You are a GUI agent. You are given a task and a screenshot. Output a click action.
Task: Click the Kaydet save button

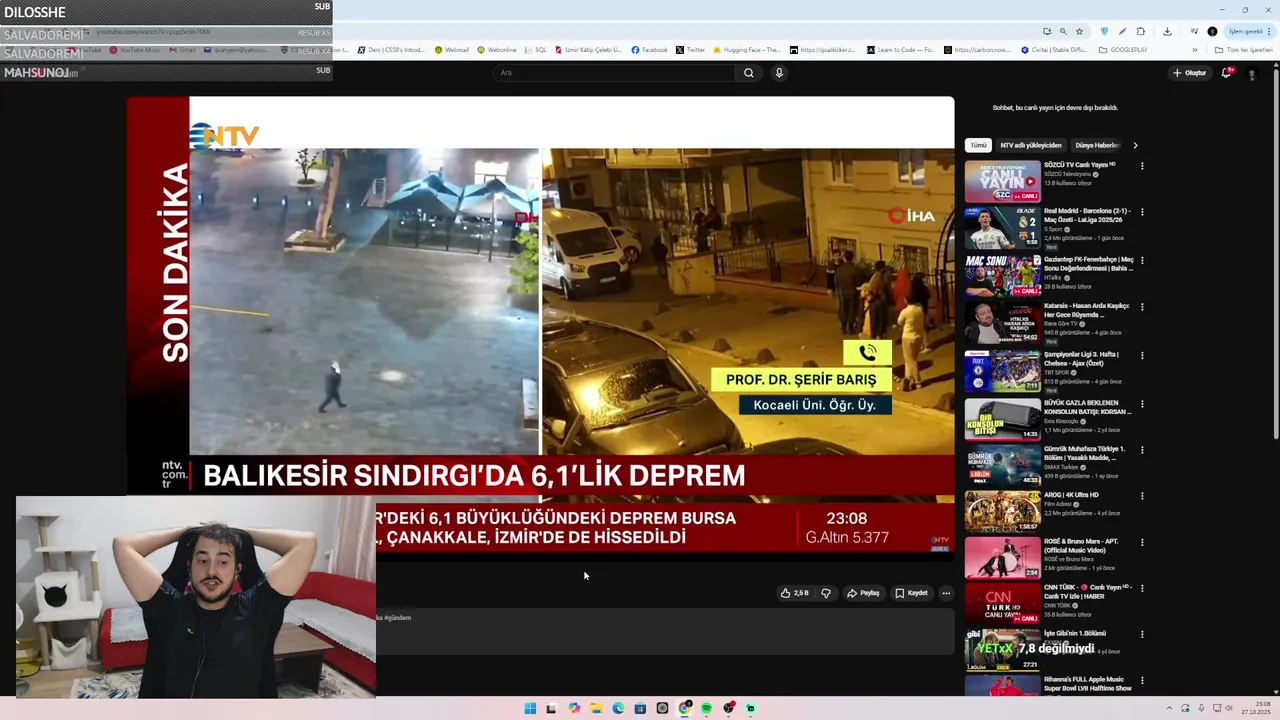pyautogui.click(x=911, y=593)
